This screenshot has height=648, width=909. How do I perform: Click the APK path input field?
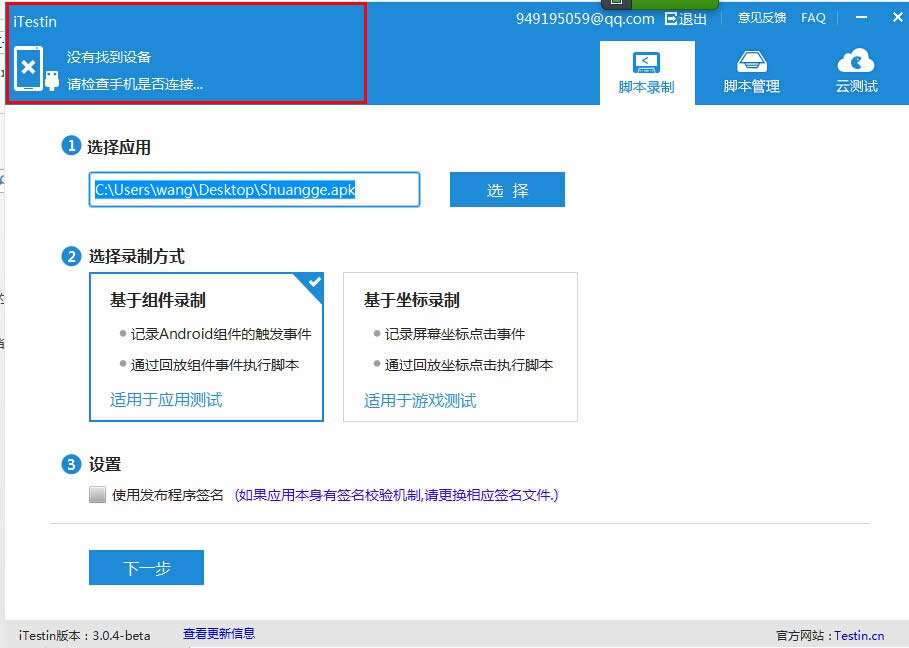[x=254, y=190]
